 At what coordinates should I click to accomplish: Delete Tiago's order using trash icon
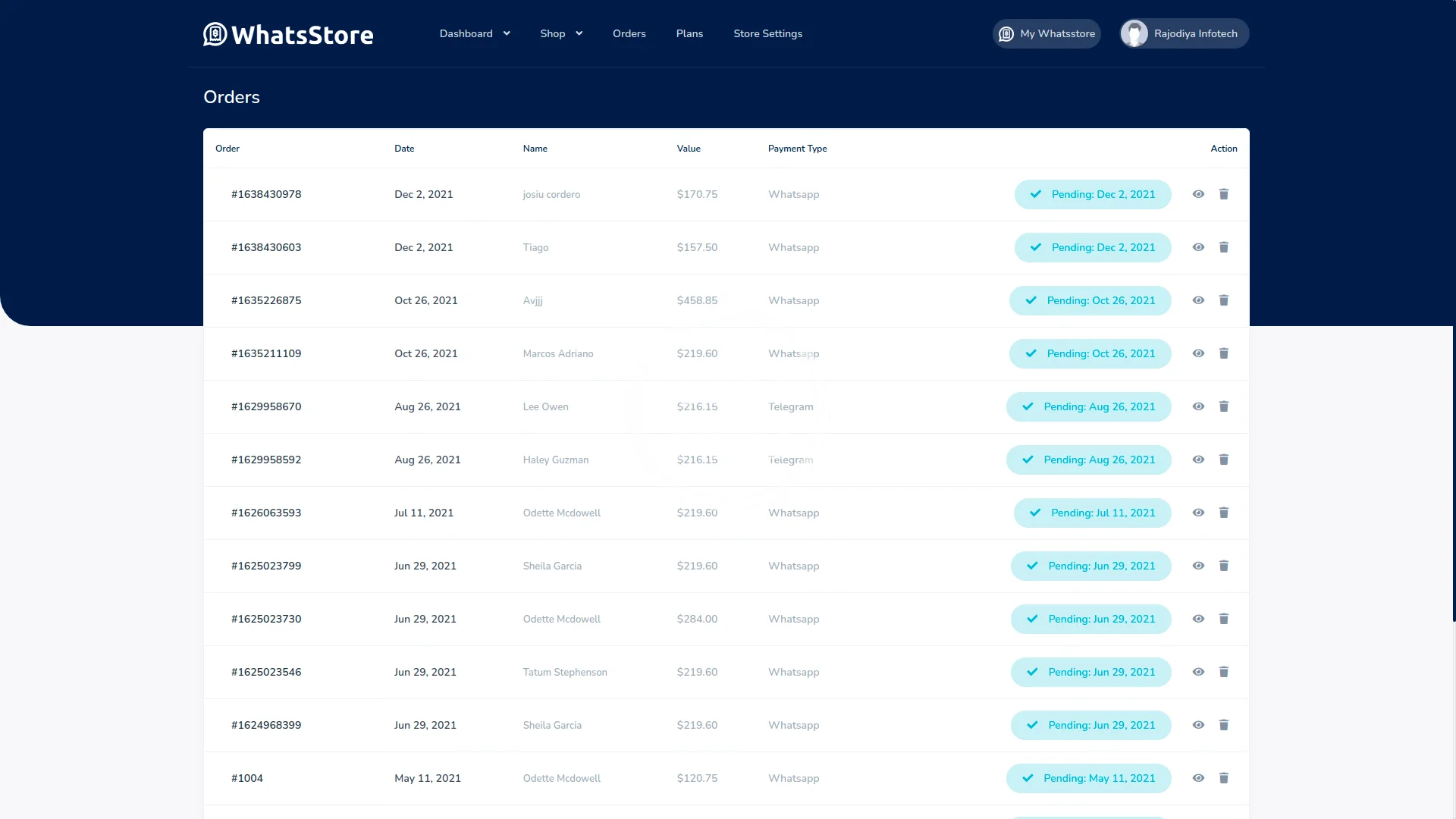pyautogui.click(x=1223, y=247)
